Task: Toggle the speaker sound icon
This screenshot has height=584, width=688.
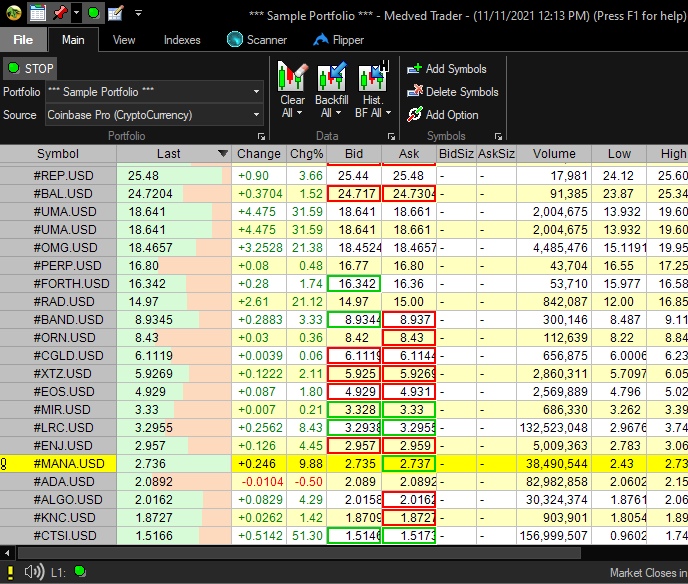Action: click(x=34, y=572)
